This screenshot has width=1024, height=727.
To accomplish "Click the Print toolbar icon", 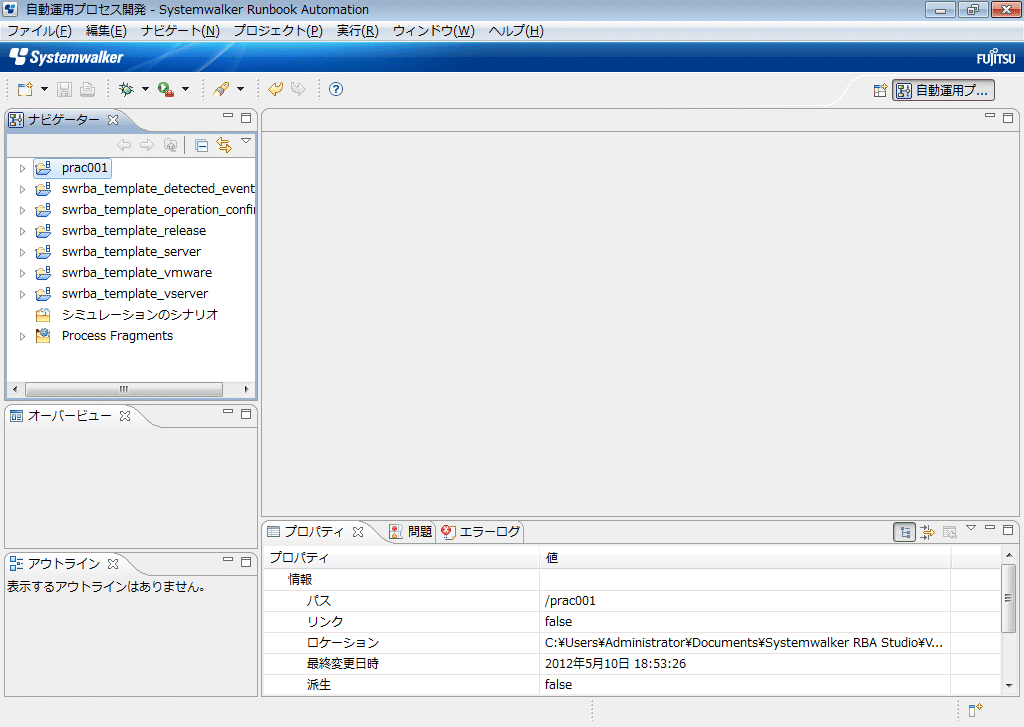I will [88, 89].
